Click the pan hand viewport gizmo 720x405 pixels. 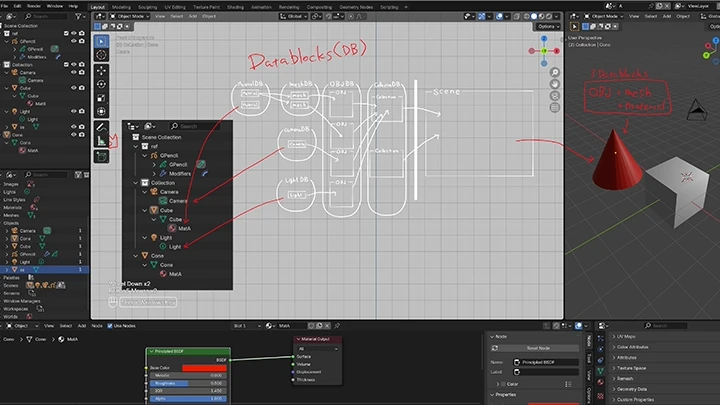(x=555, y=84)
